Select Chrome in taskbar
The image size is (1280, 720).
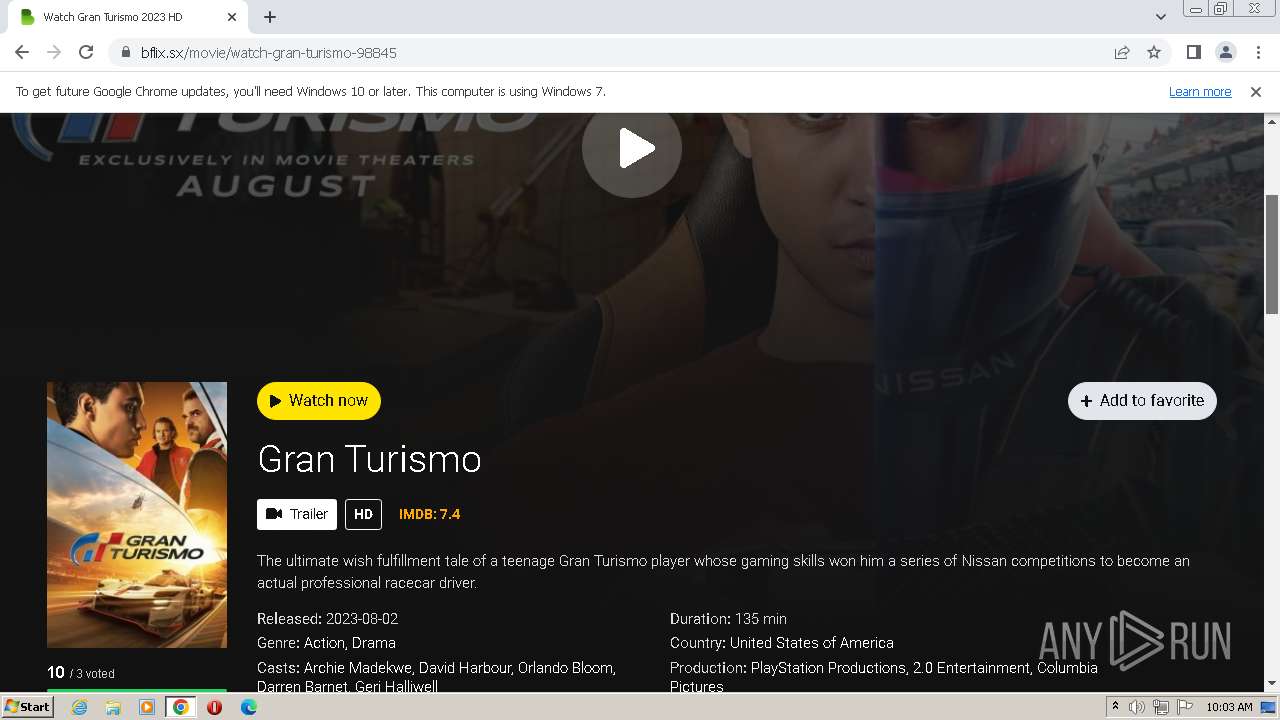(x=181, y=707)
